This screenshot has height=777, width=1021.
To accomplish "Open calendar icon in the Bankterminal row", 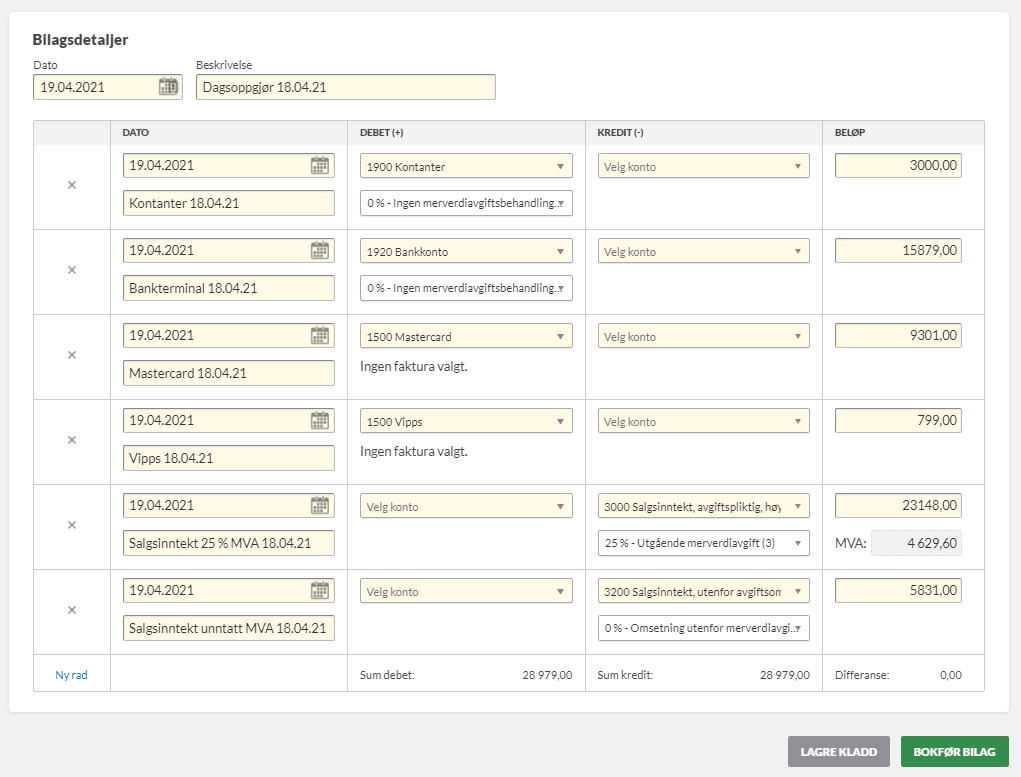I will coord(319,251).
